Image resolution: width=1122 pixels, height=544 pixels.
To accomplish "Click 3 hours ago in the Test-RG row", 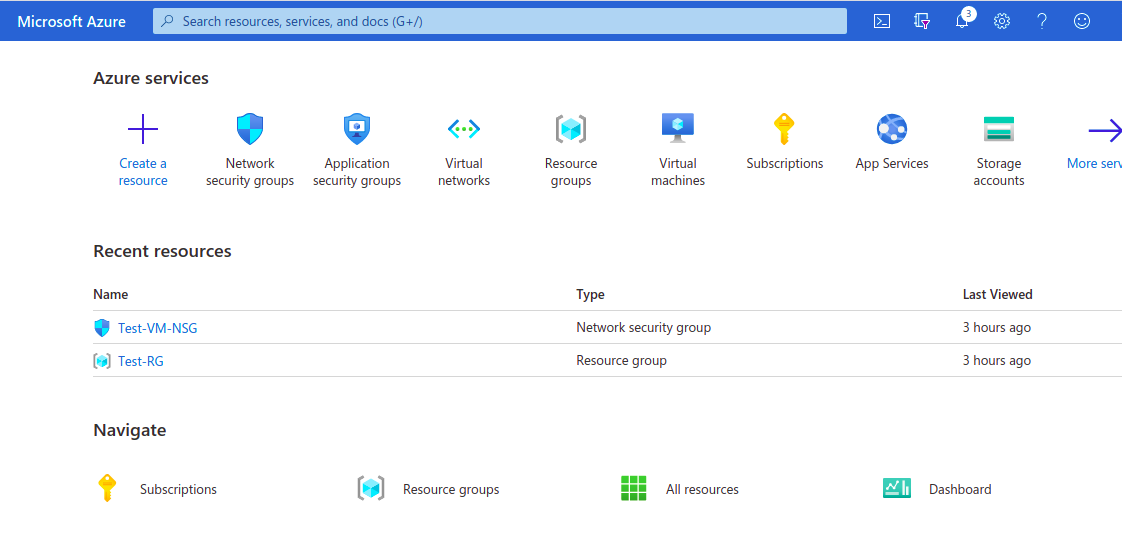I will pos(997,360).
